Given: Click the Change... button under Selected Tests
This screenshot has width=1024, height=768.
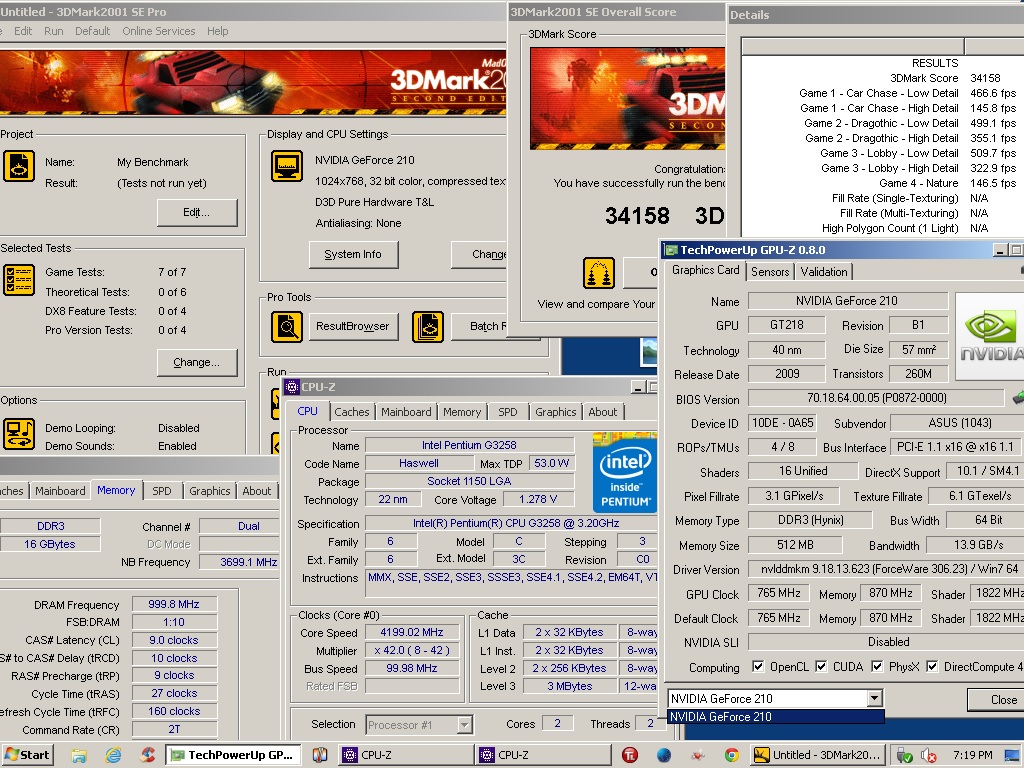Looking at the screenshot, I should (197, 362).
